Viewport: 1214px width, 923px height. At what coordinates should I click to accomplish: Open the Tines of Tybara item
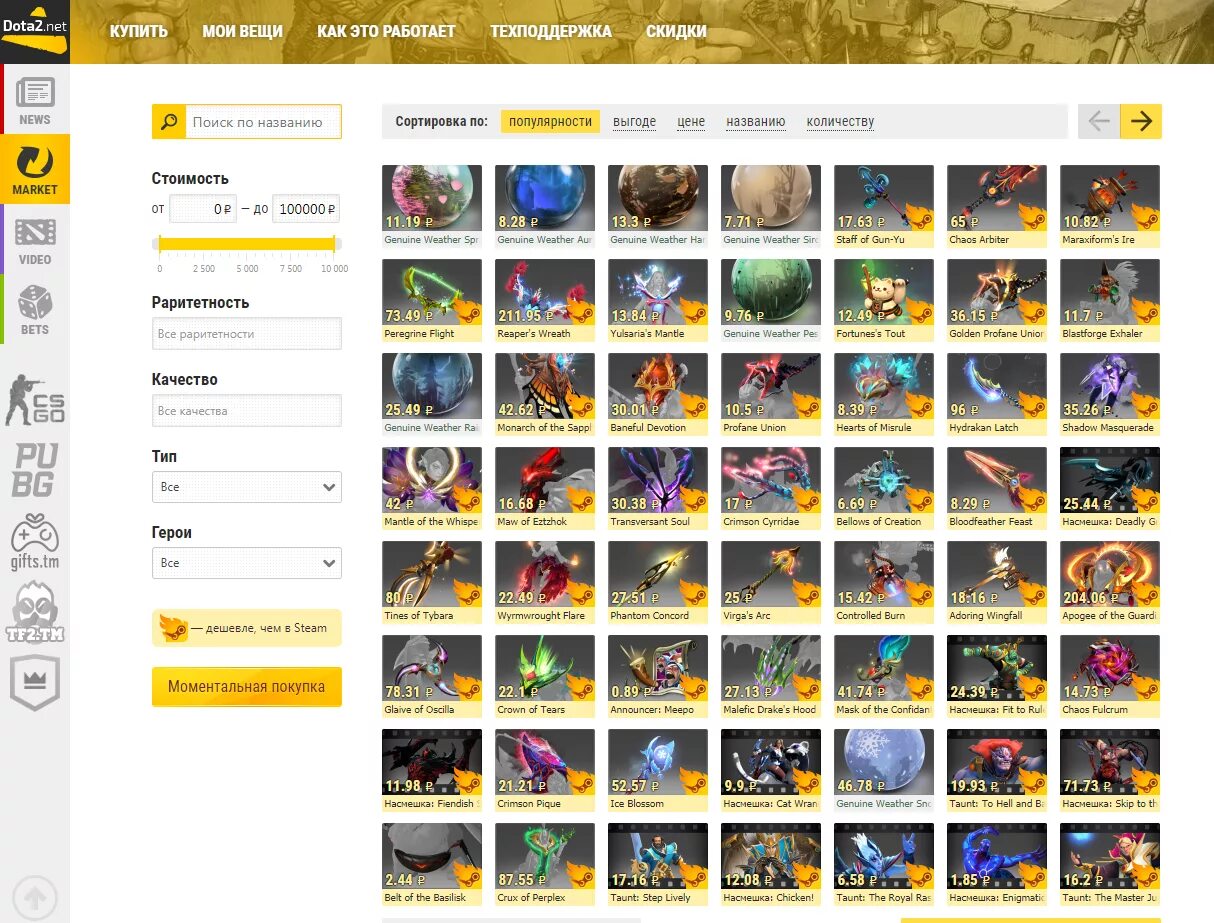click(432, 582)
